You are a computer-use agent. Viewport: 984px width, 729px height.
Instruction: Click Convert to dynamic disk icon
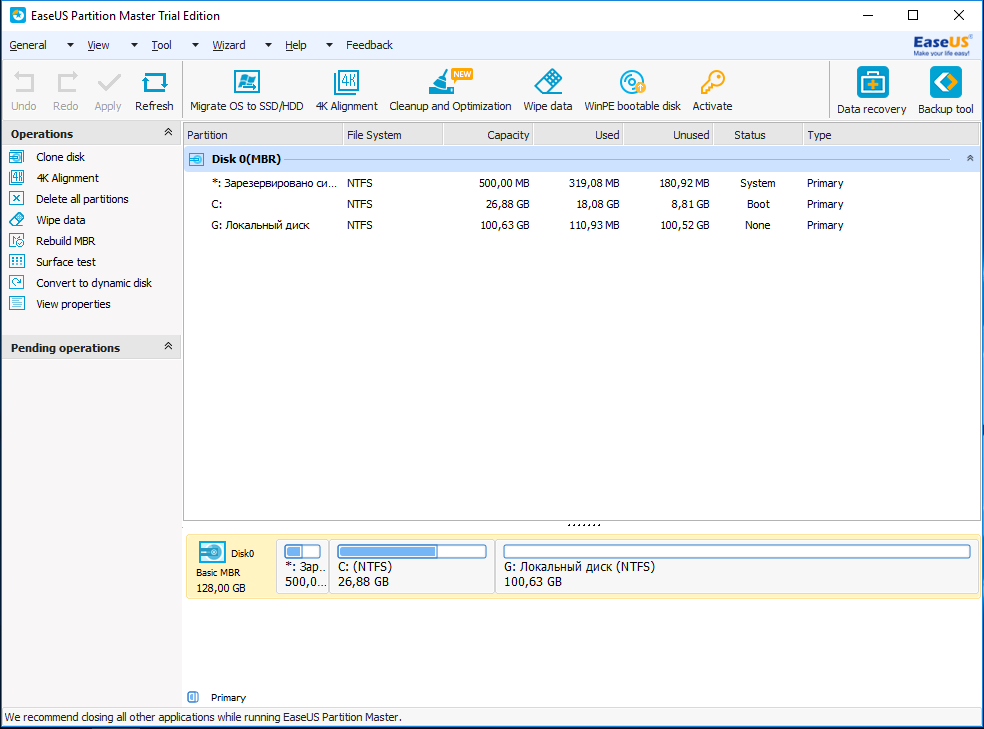tap(17, 283)
